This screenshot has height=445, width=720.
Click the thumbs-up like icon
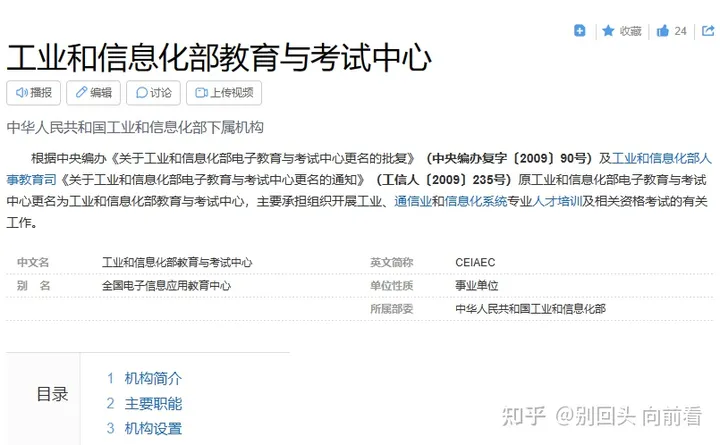[x=663, y=31]
